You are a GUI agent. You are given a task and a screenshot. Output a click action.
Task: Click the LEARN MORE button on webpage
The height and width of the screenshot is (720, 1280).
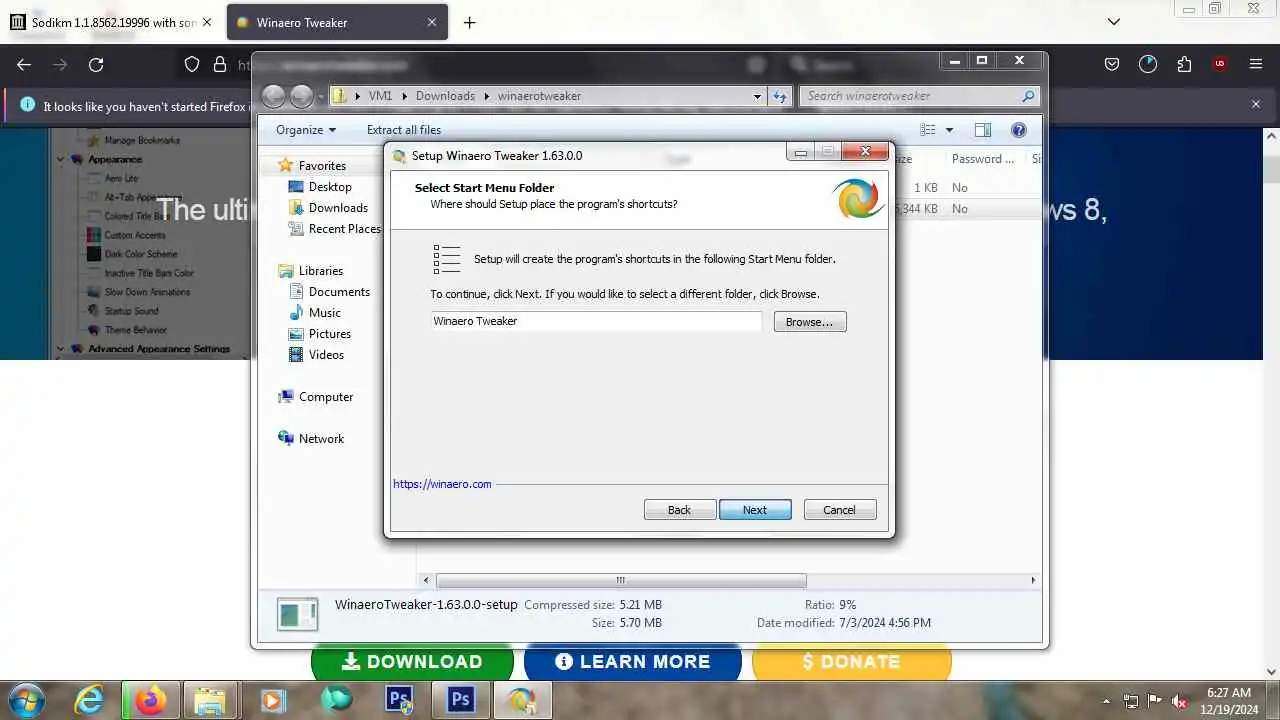[633, 662]
